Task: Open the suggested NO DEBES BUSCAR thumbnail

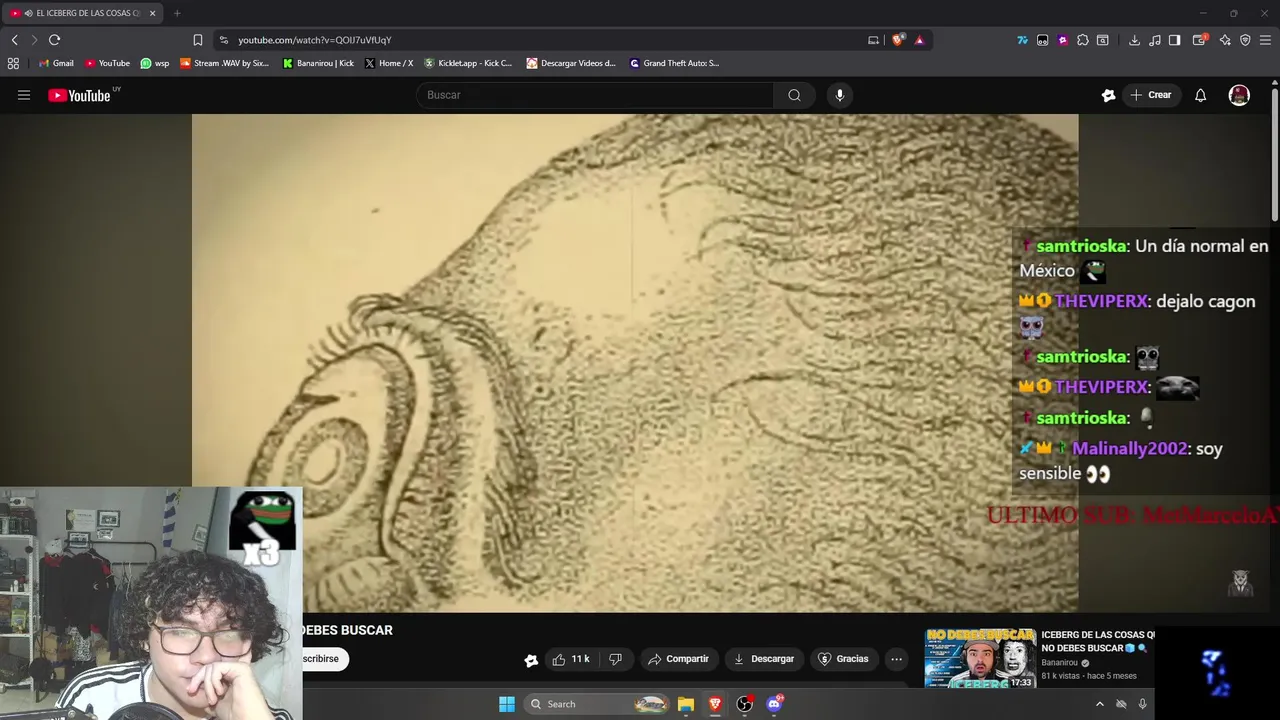Action: pyautogui.click(x=980, y=659)
